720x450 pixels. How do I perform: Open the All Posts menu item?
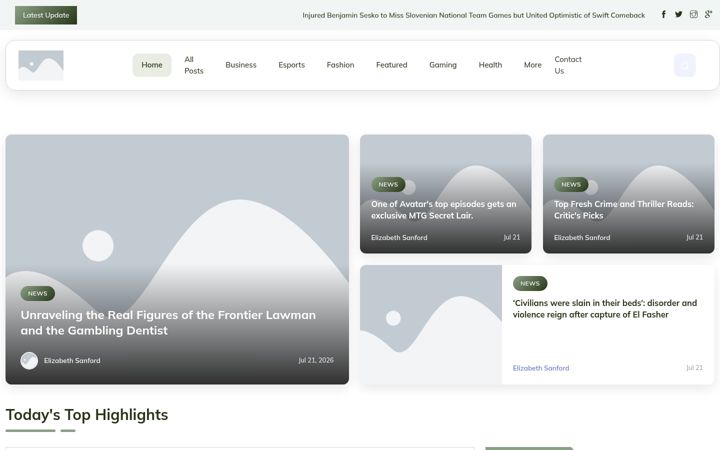pyautogui.click(x=194, y=65)
